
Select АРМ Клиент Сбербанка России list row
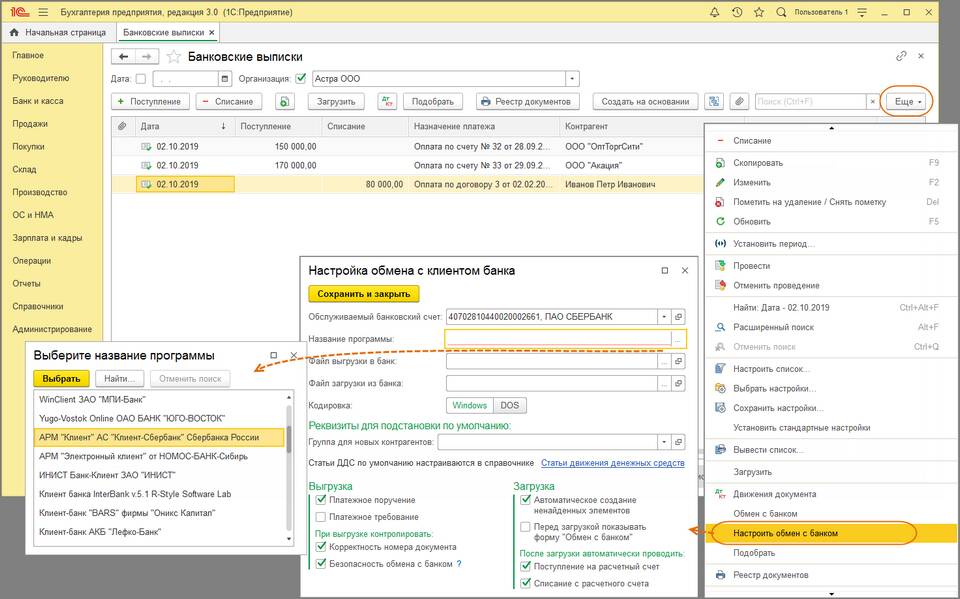click(159, 437)
